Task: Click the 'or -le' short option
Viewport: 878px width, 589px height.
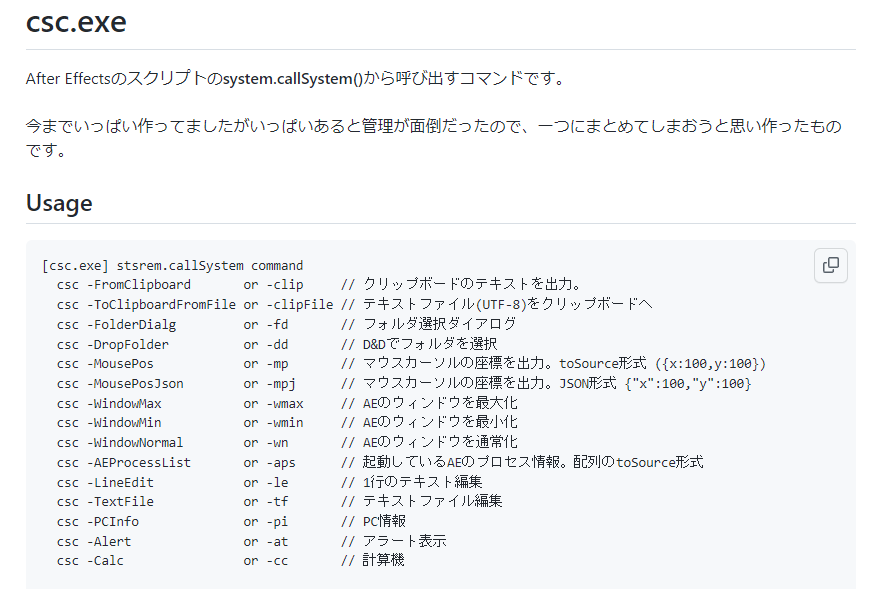Action: (x=266, y=483)
